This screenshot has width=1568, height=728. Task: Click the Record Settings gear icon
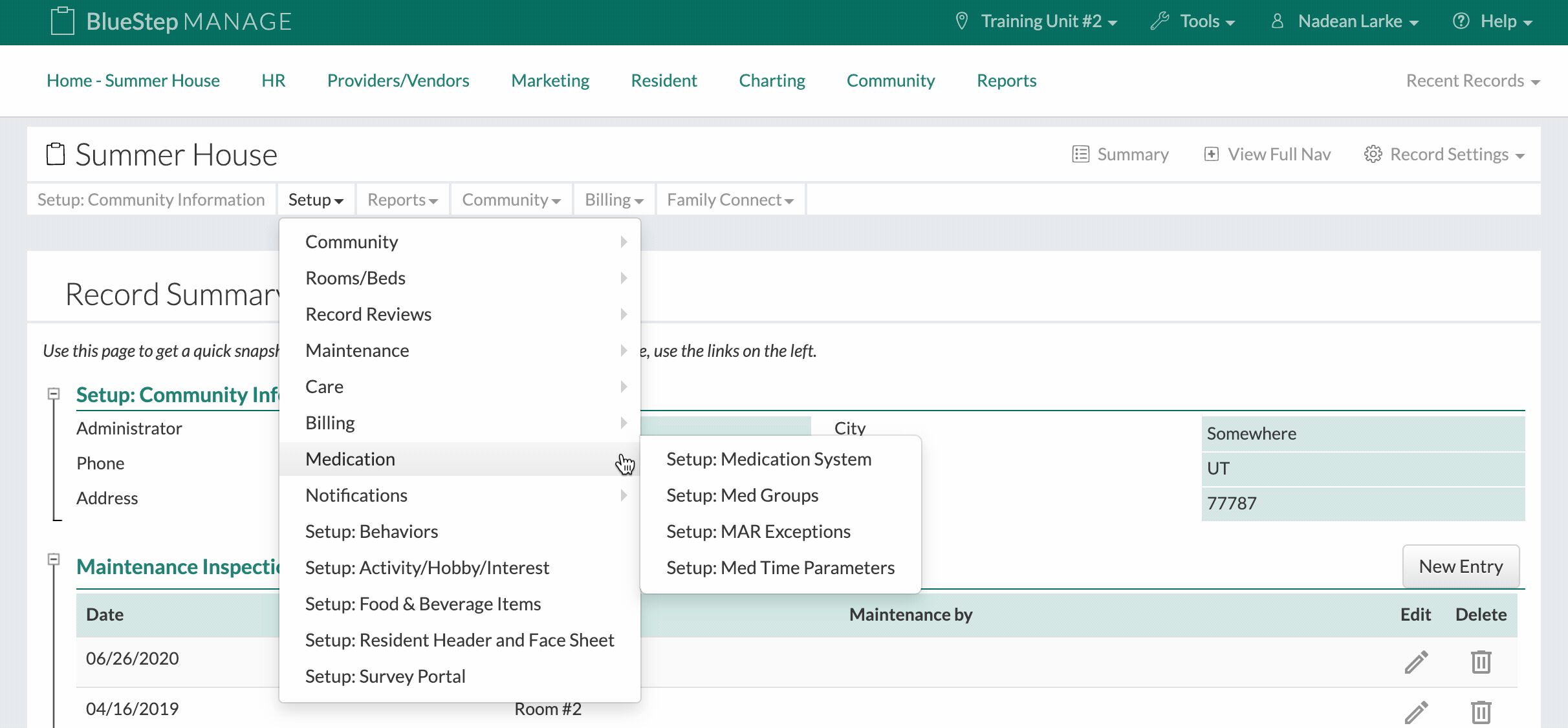click(1373, 154)
